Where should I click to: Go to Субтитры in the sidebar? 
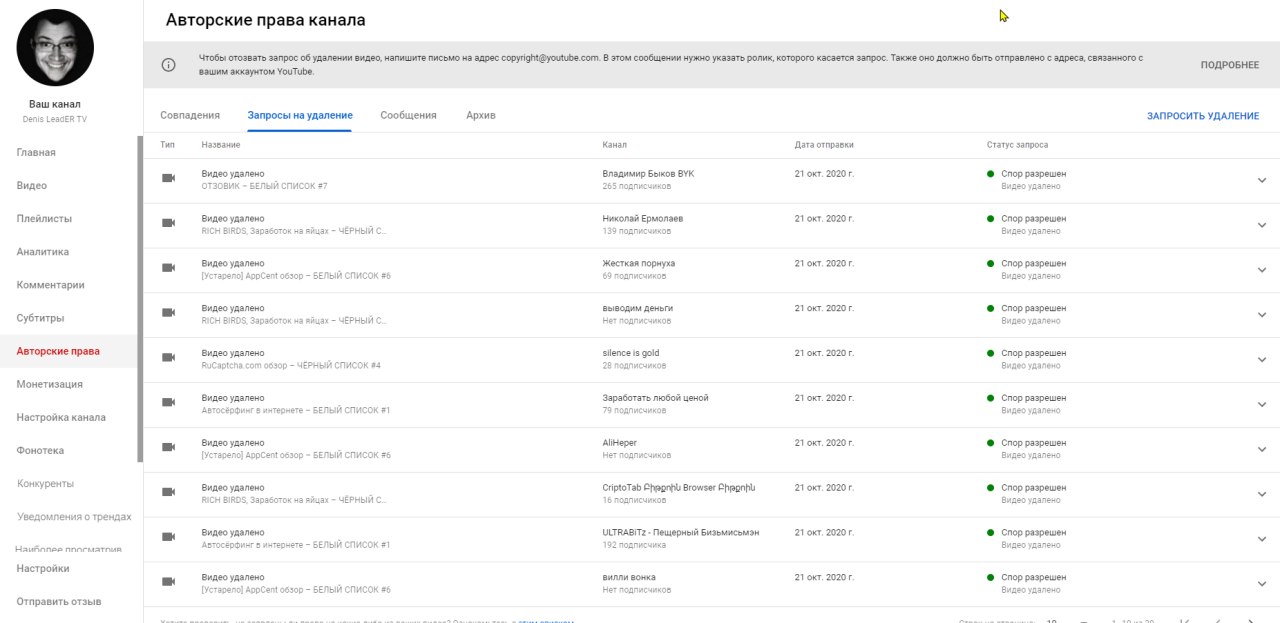(x=41, y=318)
